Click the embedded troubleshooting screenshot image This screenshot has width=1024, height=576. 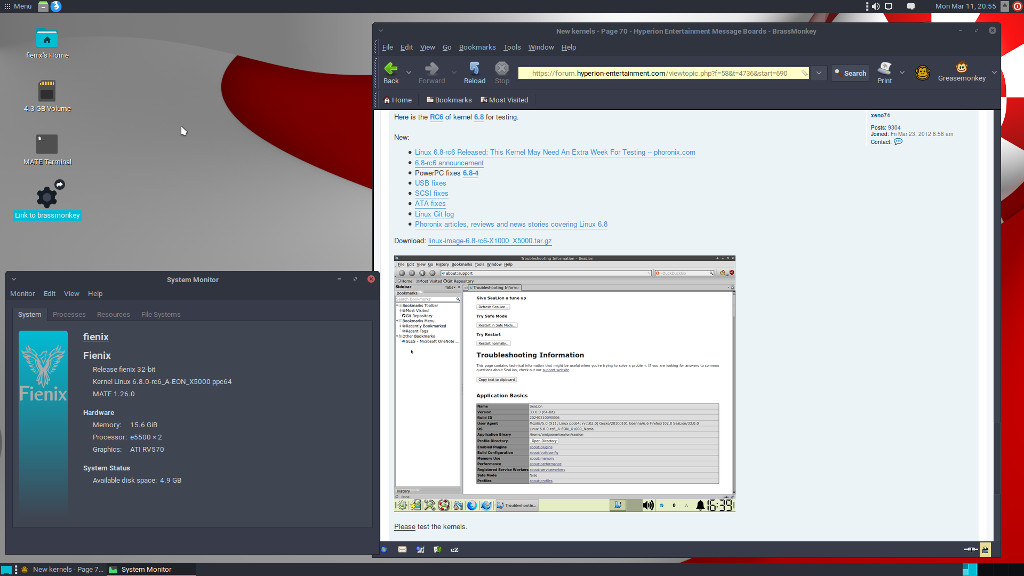564,383
